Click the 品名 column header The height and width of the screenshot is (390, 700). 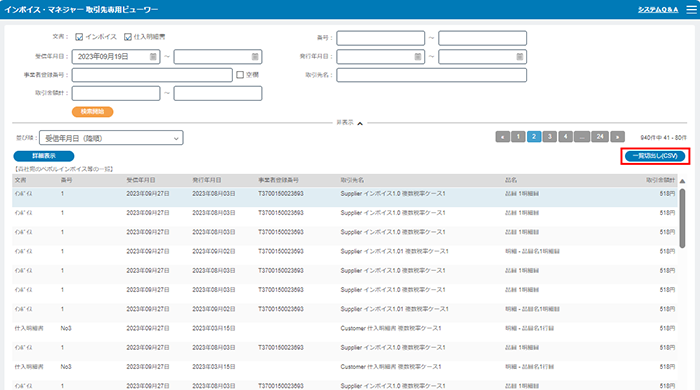pos(511,180)
